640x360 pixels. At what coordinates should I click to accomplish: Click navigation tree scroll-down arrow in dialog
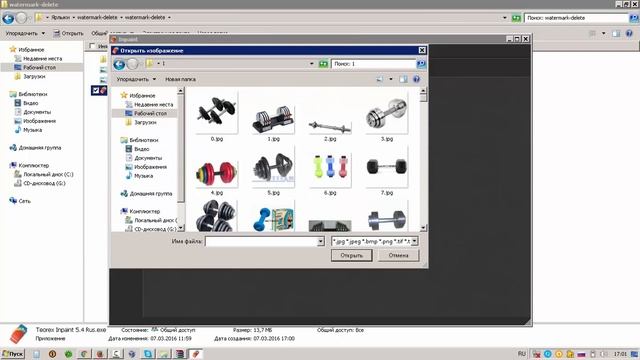[181, 228]
